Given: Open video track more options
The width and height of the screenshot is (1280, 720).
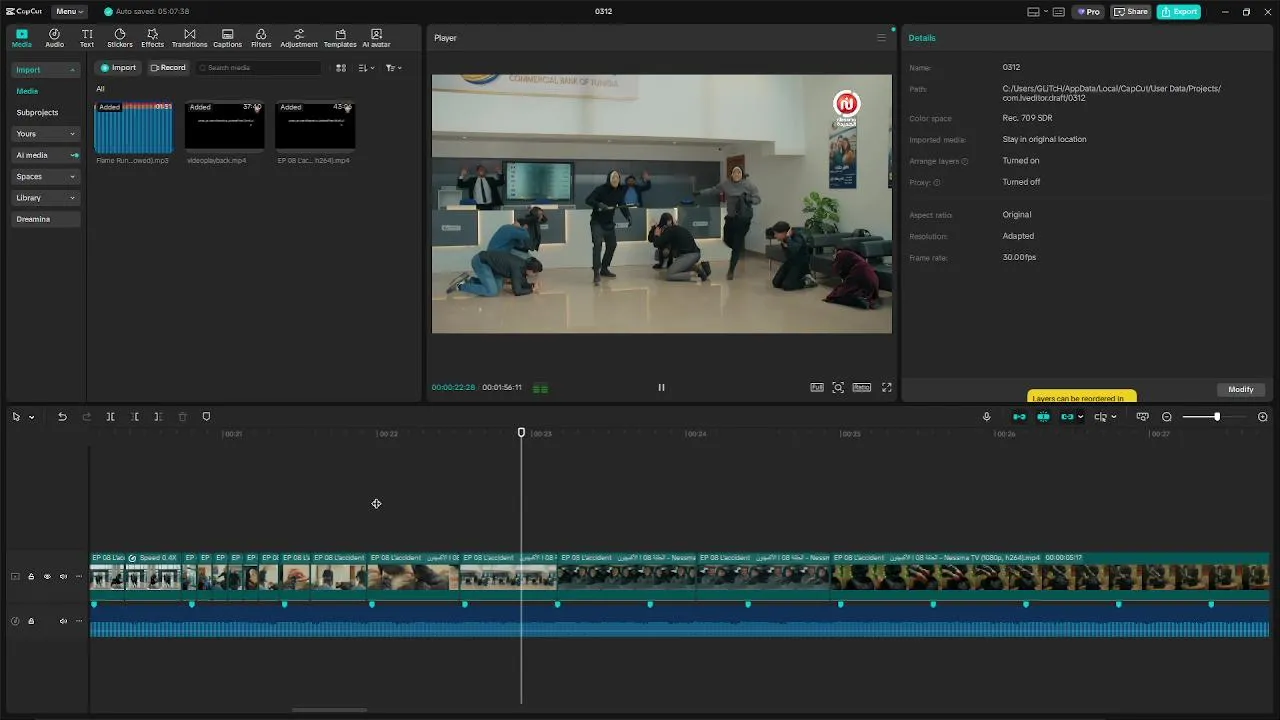Looking at the screenshot, I should coord(79,577).
